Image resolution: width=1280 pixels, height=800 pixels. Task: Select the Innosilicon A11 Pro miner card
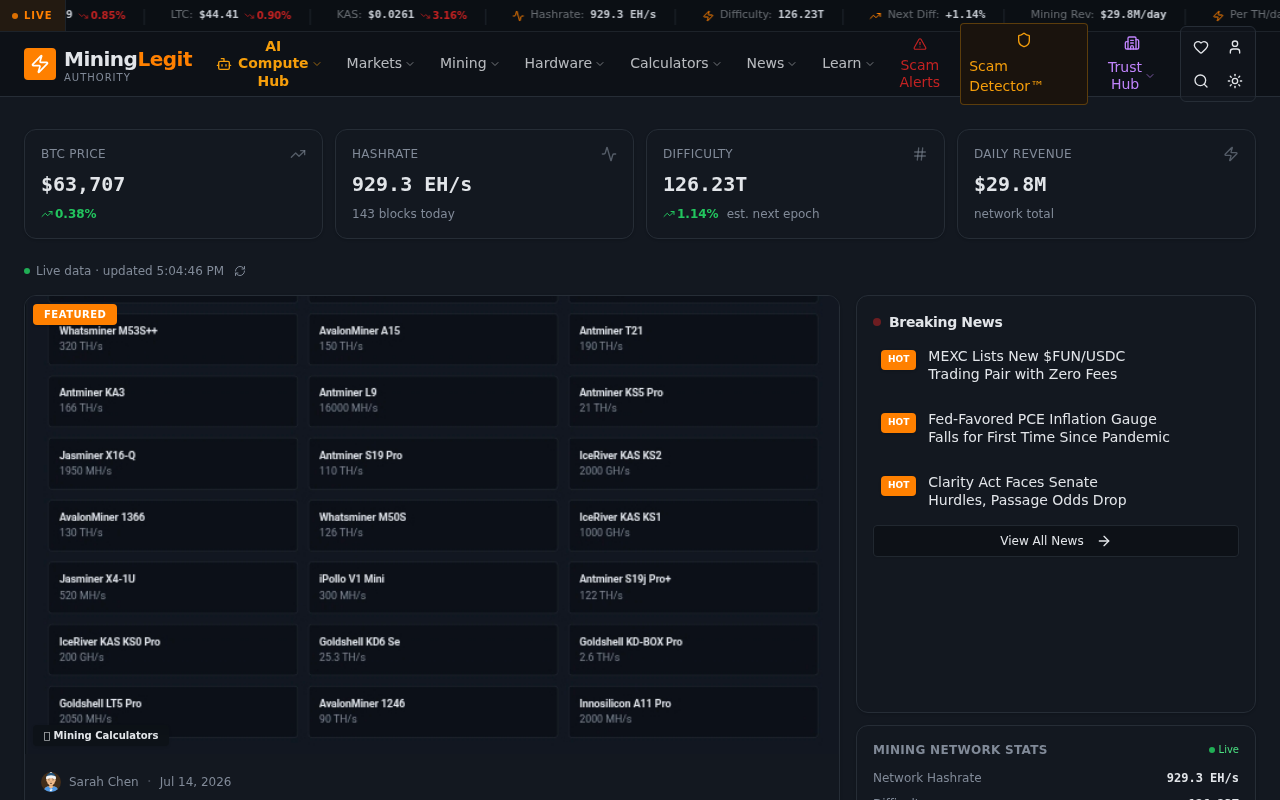[x=694, y=712]
